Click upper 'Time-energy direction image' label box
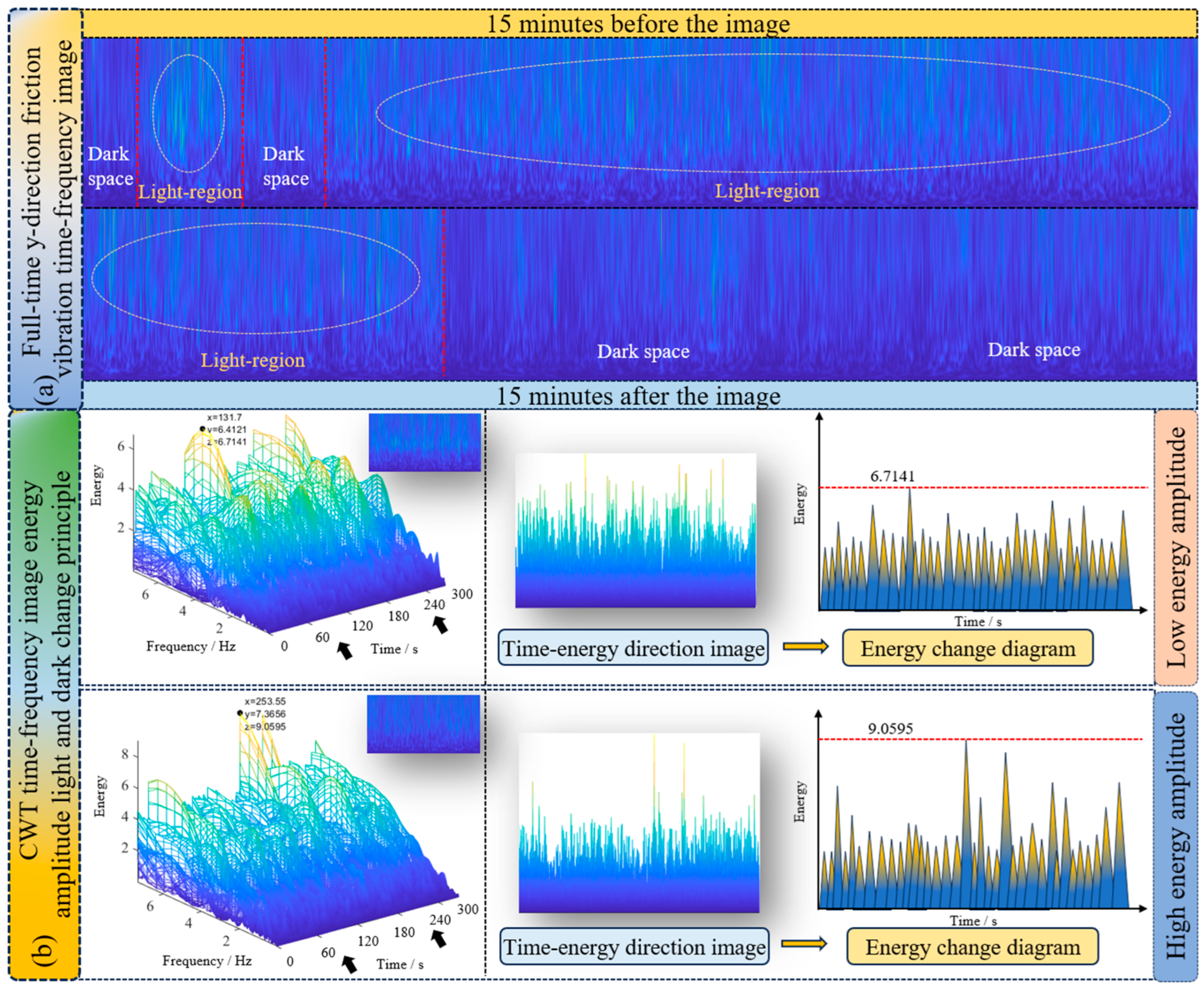The image size is (1204, 989). (633, 648)
